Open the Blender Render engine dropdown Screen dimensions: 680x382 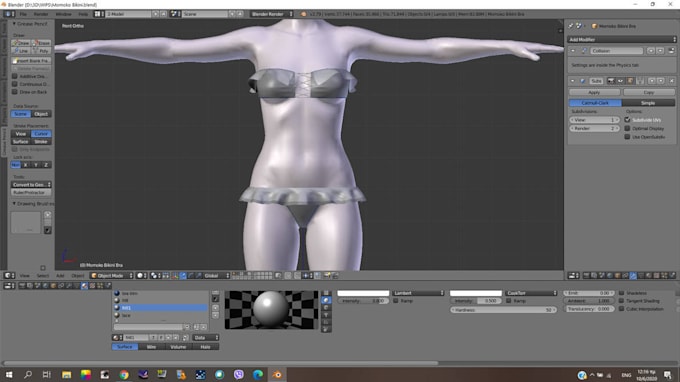[271, 14]
